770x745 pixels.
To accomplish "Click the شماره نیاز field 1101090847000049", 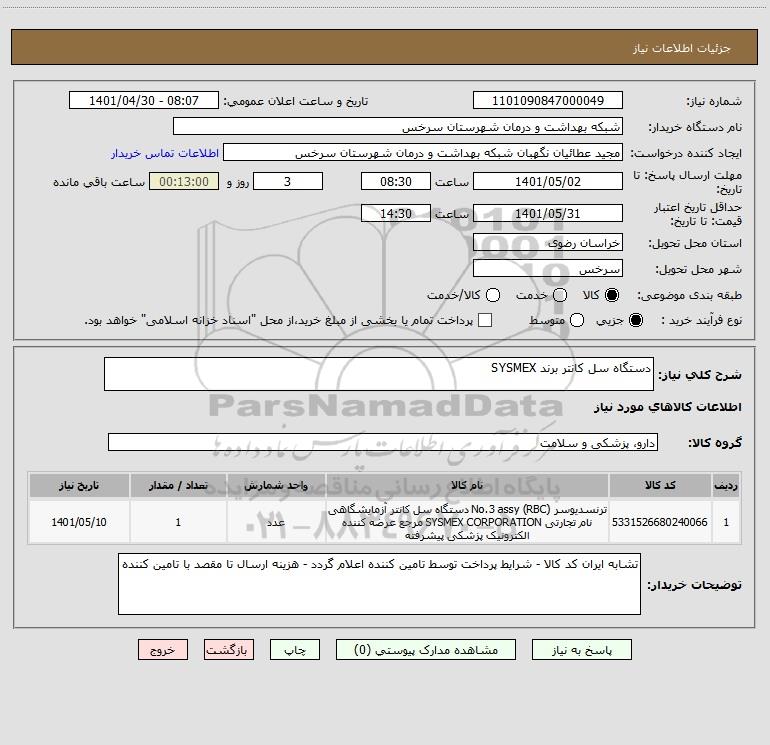I will (x=548, y=100).
